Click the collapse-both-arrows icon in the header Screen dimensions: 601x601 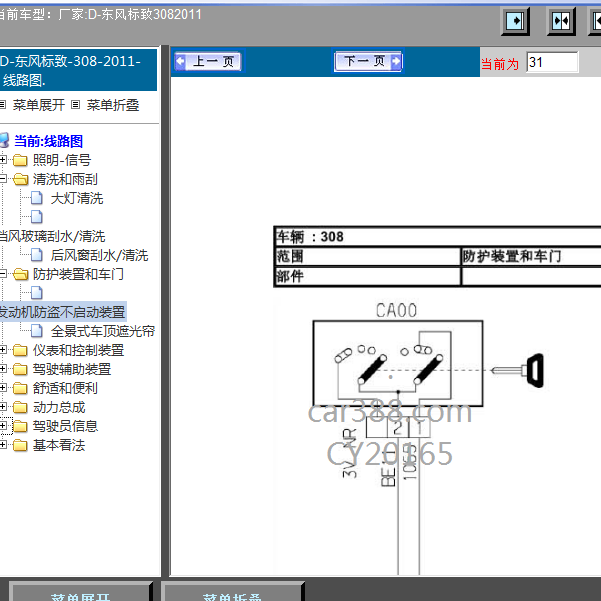(x=561, y=20)
